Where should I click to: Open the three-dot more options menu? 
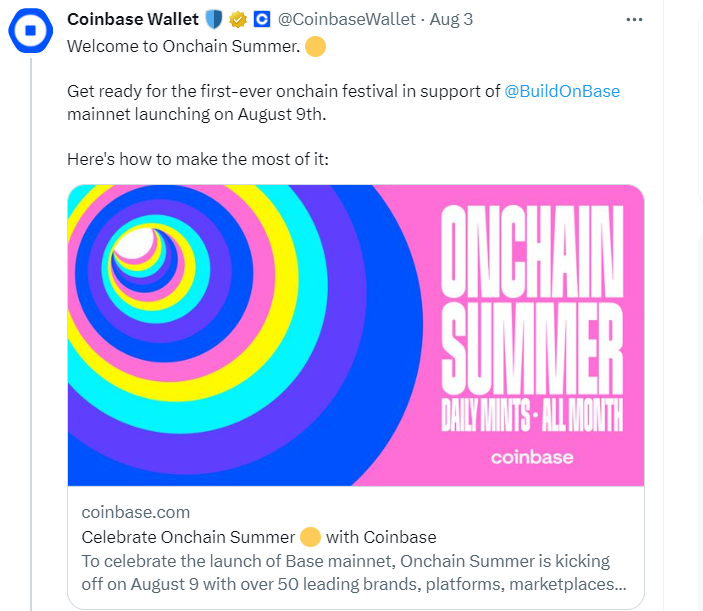click(634, 19)
